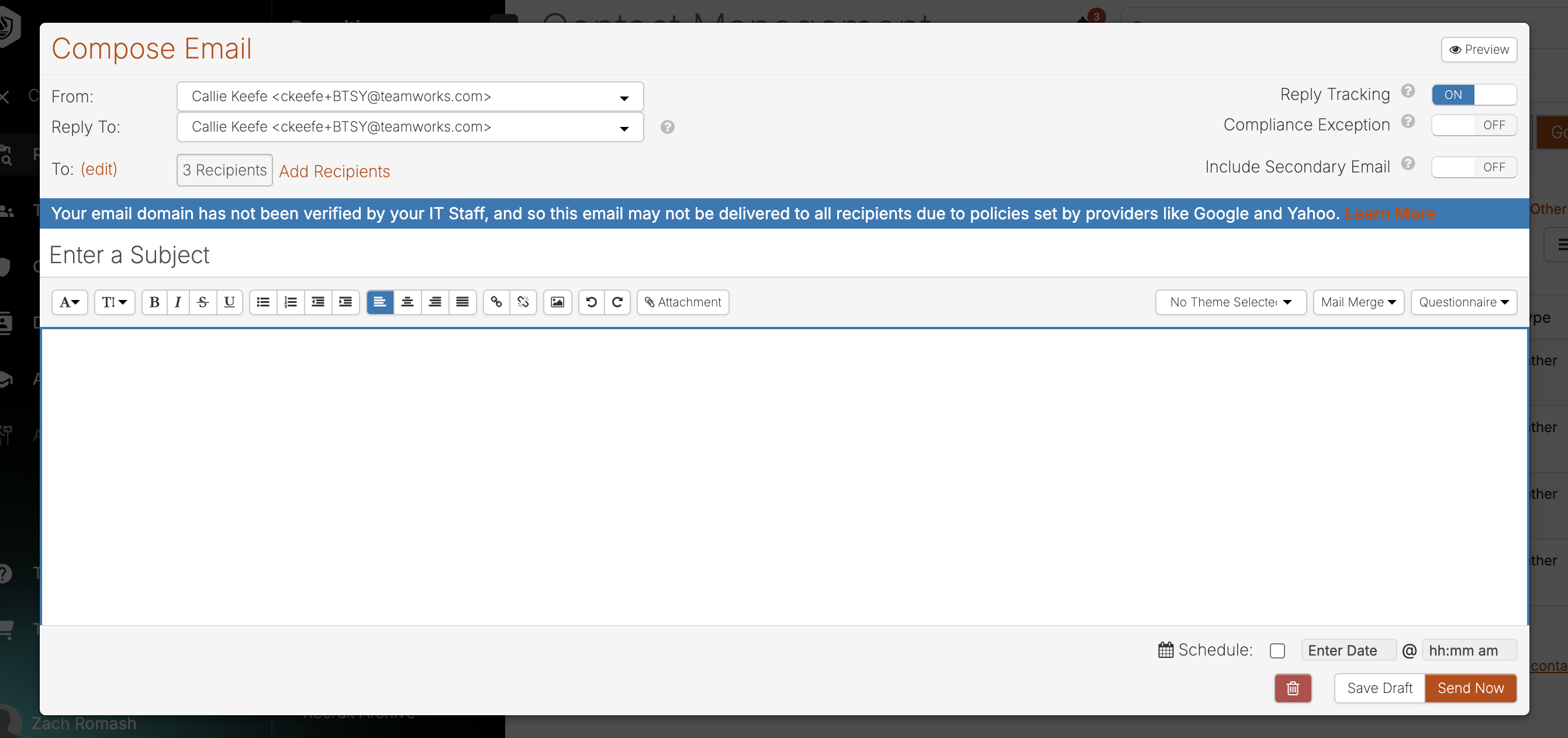The height and width of the screenshot is (738, 1568).
Task: Click Send Now
Action: point(1470,688)
